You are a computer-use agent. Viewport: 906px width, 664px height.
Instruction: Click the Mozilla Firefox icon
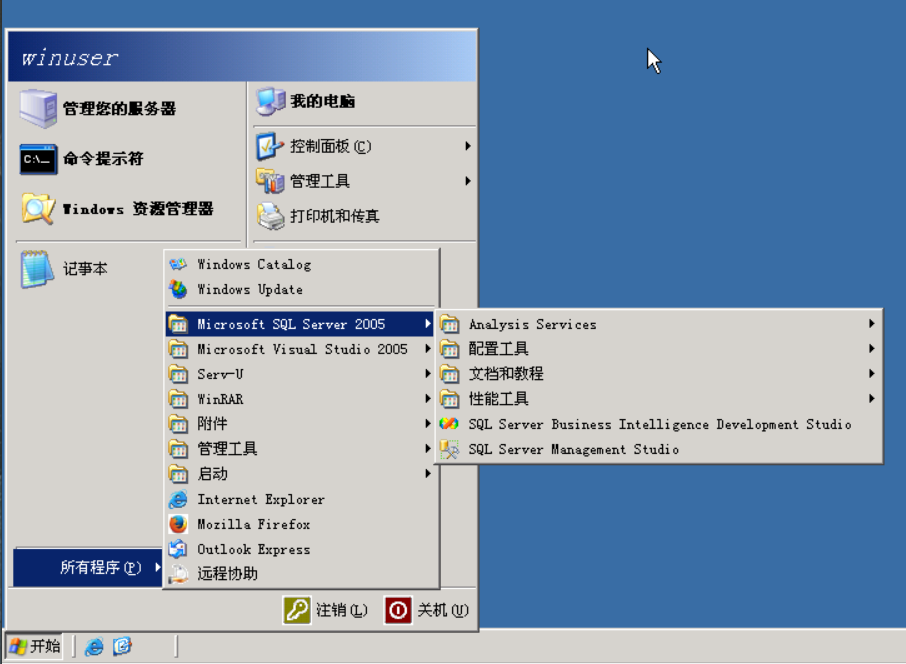tap(179, 524)
